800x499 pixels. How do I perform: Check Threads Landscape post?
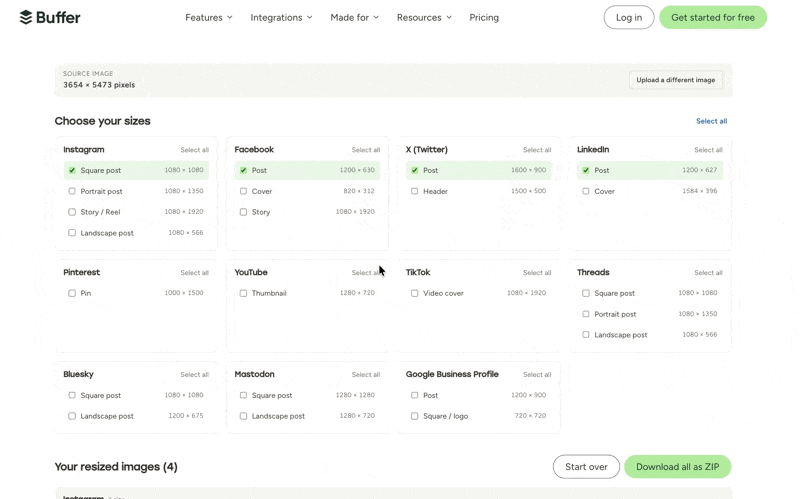point(586,335)
